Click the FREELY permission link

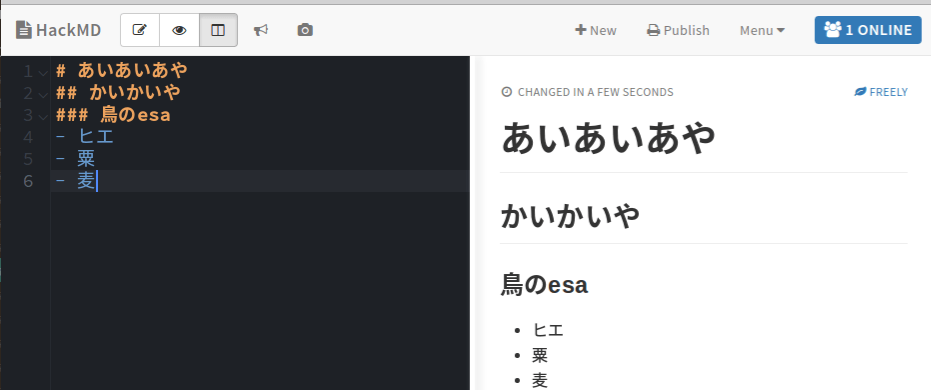tap(881, 92)
